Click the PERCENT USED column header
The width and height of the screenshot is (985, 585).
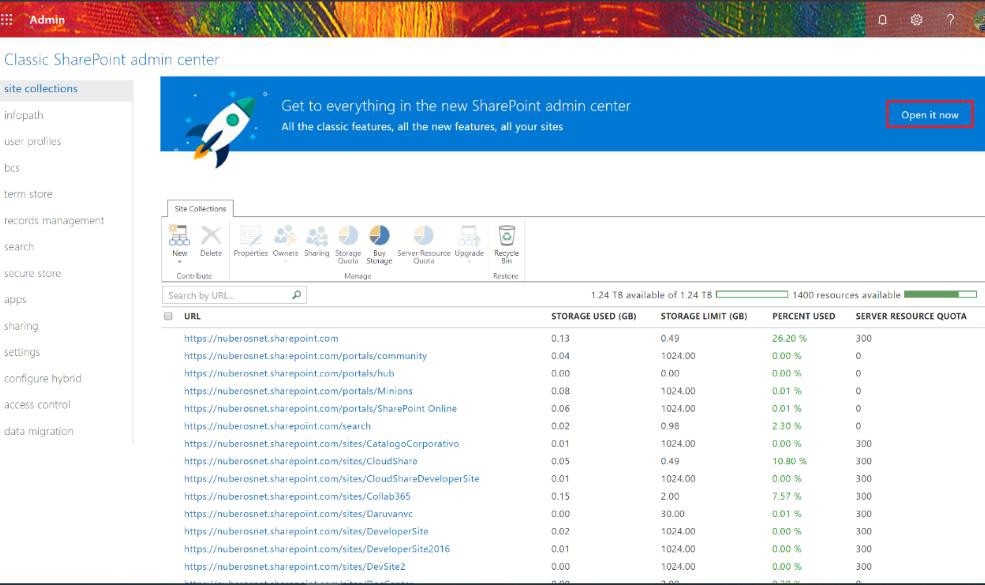803,316
